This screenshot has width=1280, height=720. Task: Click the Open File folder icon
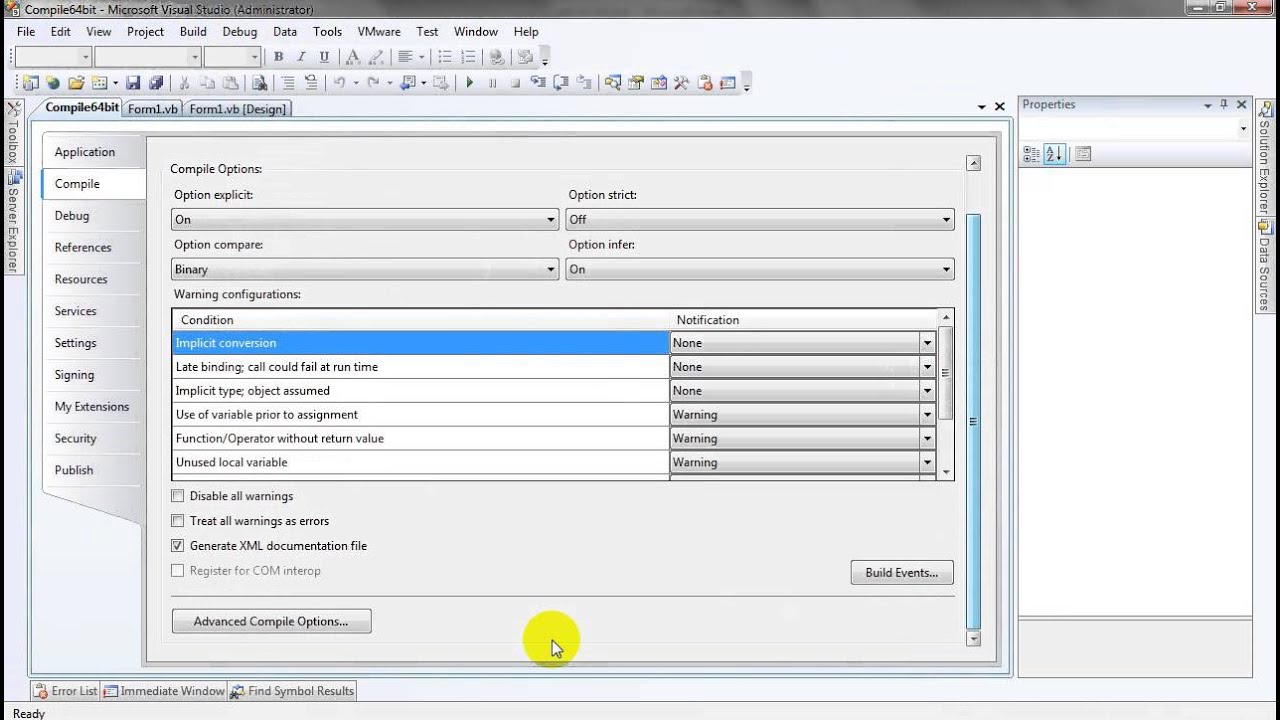(x=76, y=83)
